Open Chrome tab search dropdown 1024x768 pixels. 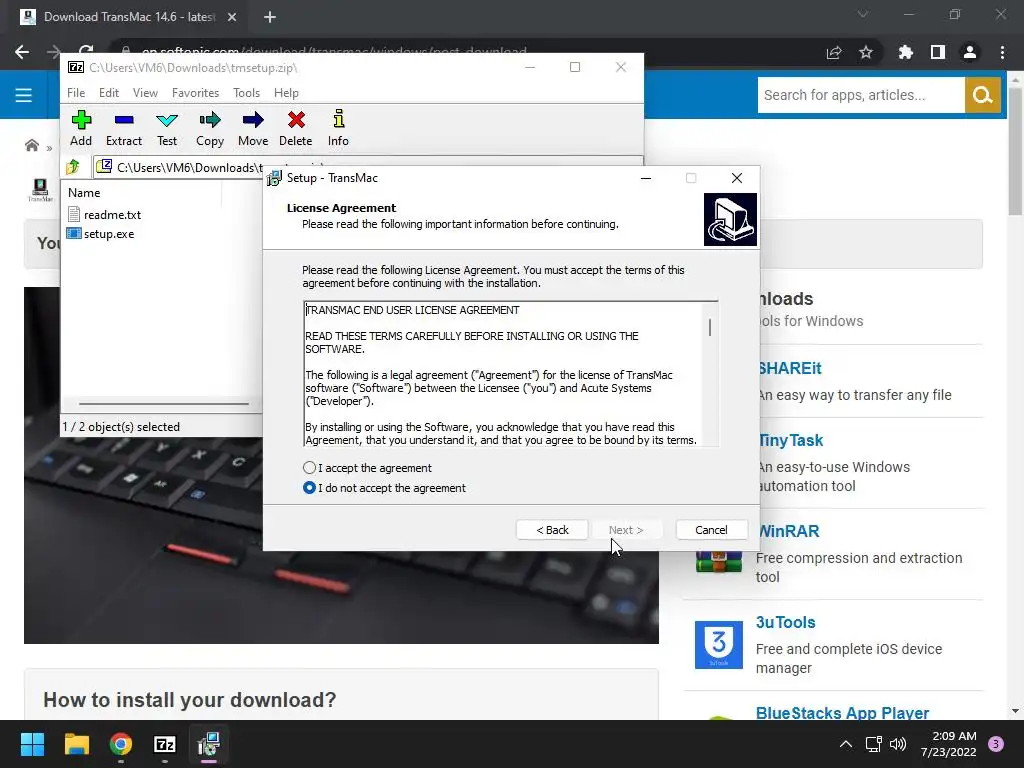tap(863, 14)
